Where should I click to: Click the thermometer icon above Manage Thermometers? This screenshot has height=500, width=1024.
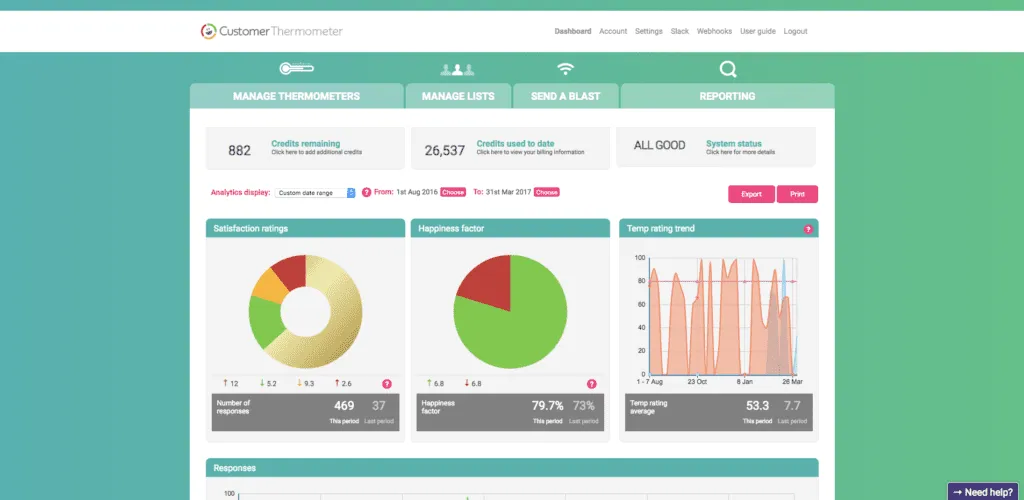point(296,69)
